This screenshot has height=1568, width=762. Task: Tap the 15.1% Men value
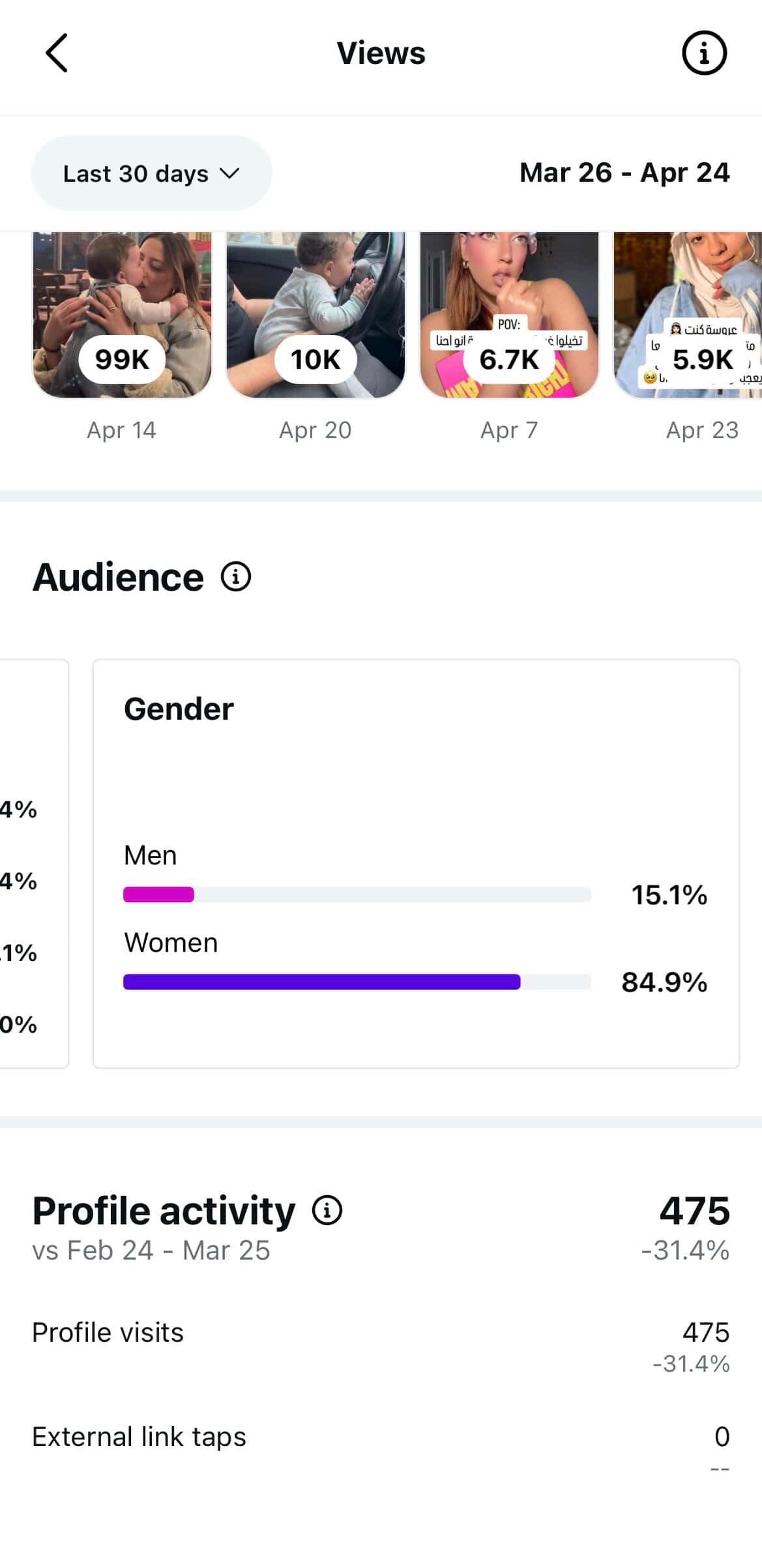[x=669, y=895]
